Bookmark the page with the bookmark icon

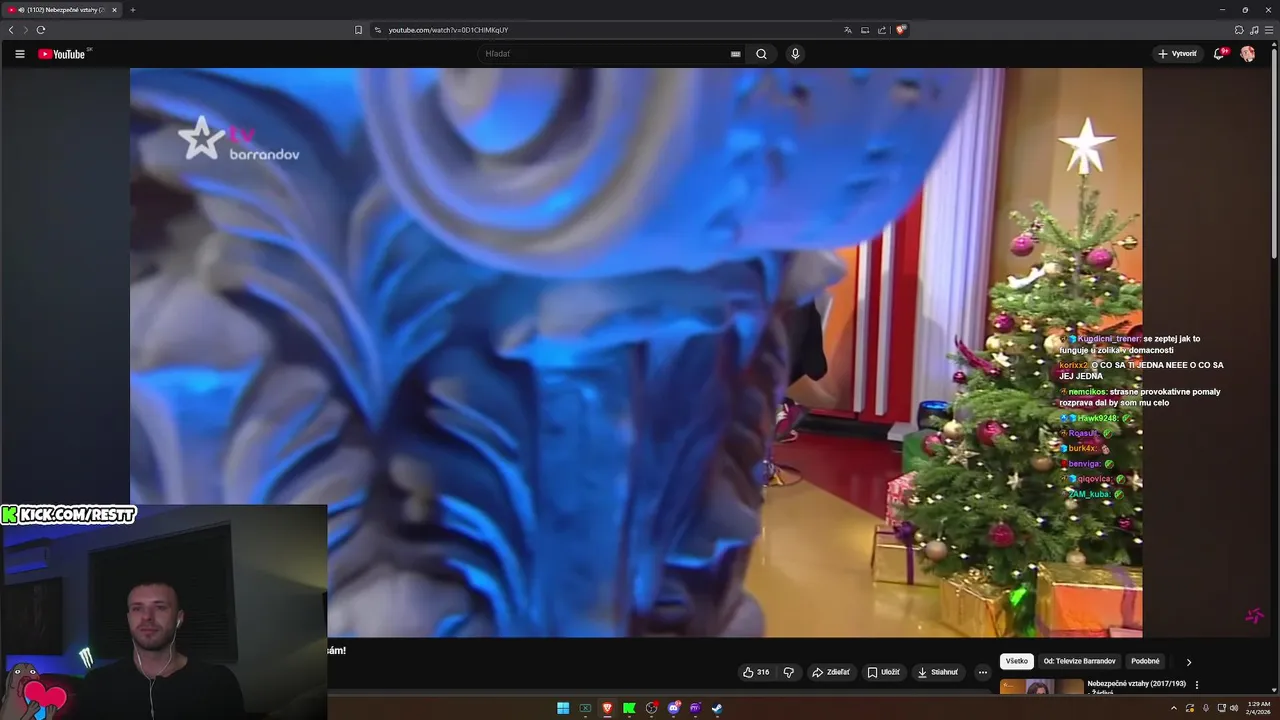(x=358, y=30)
